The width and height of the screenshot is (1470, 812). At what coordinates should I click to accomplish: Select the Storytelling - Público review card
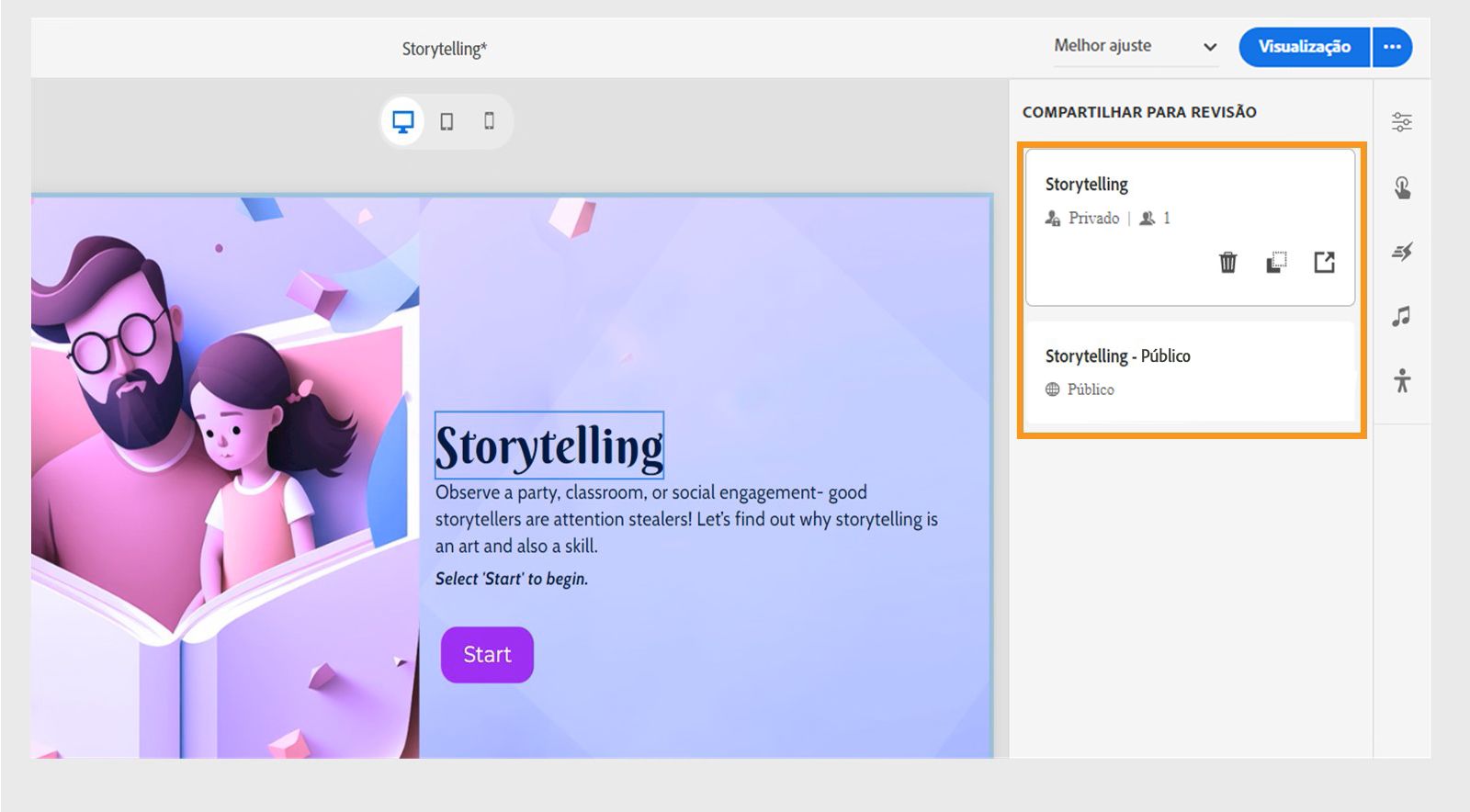pyautogui.click(x=1190, y=371)
